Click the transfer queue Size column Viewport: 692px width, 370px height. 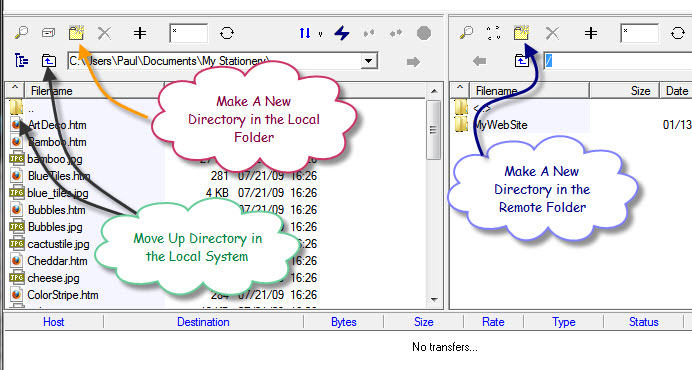tap(424, 322)
